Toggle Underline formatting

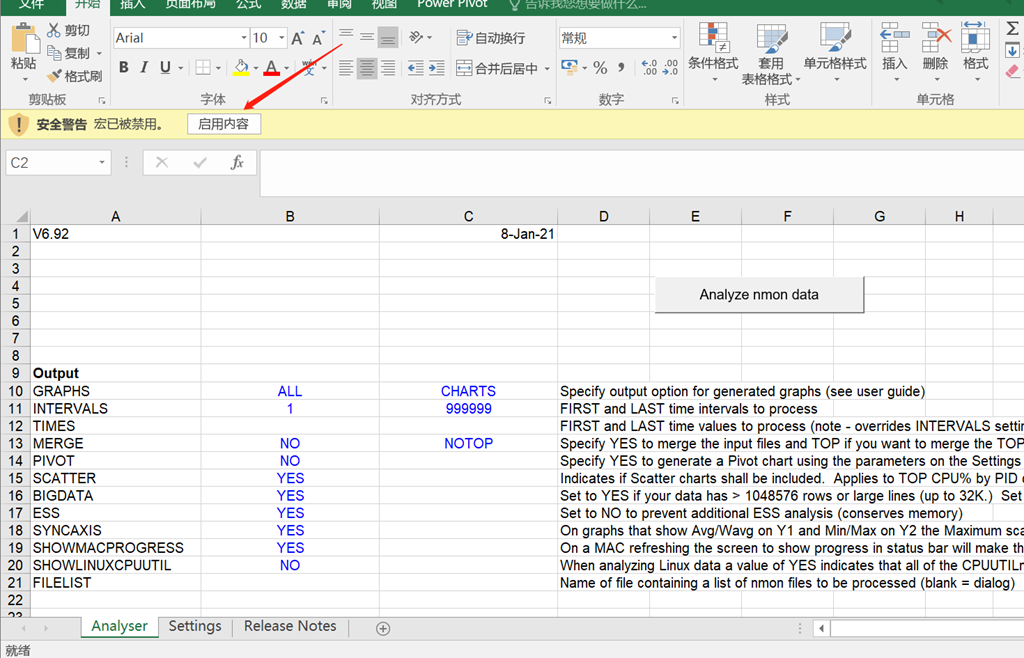pyautogui.click(x=165, y=67)
